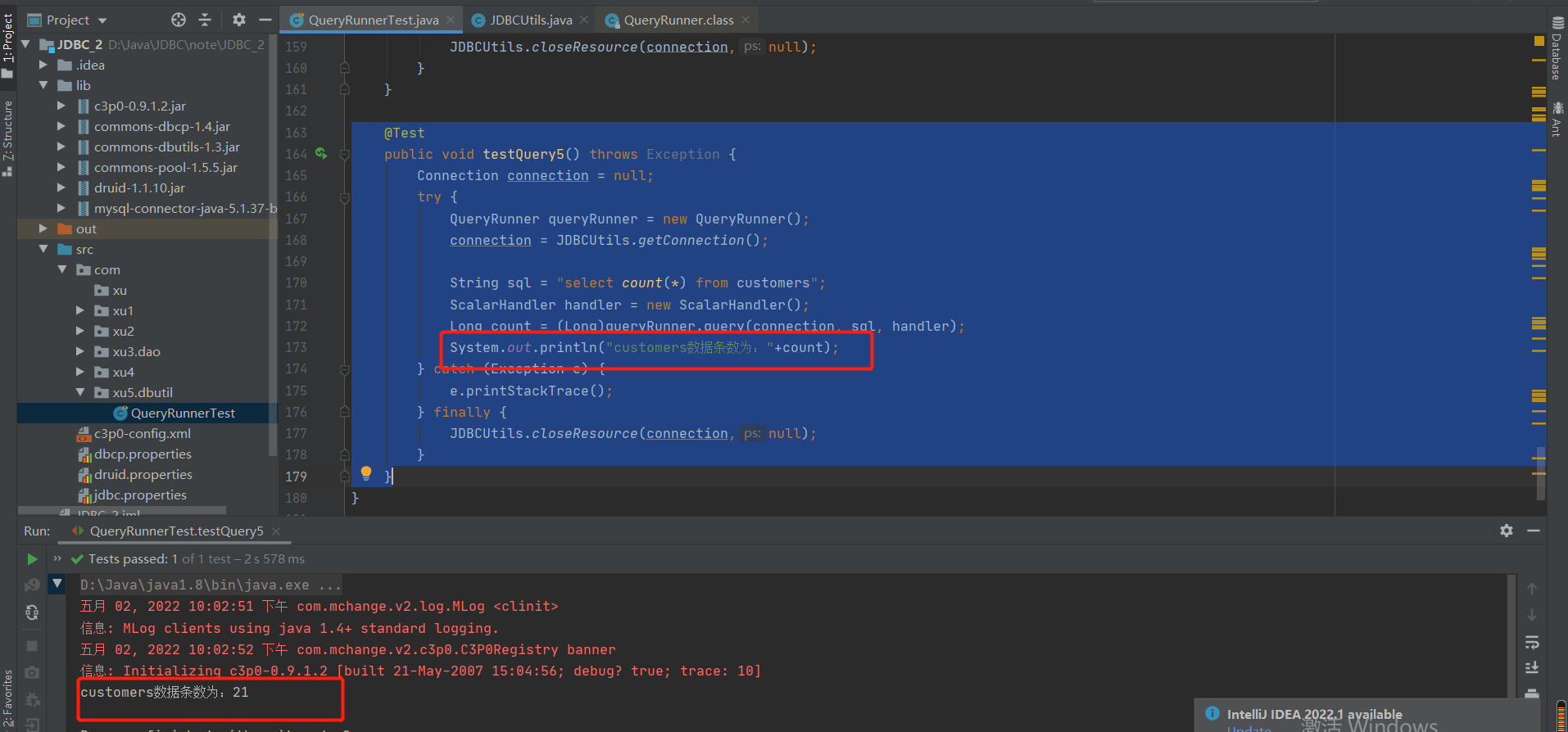Select commons-dbcp-1.4.jar in tree
This screenshot has height=732, width=1568.
[x=161, y=126]
